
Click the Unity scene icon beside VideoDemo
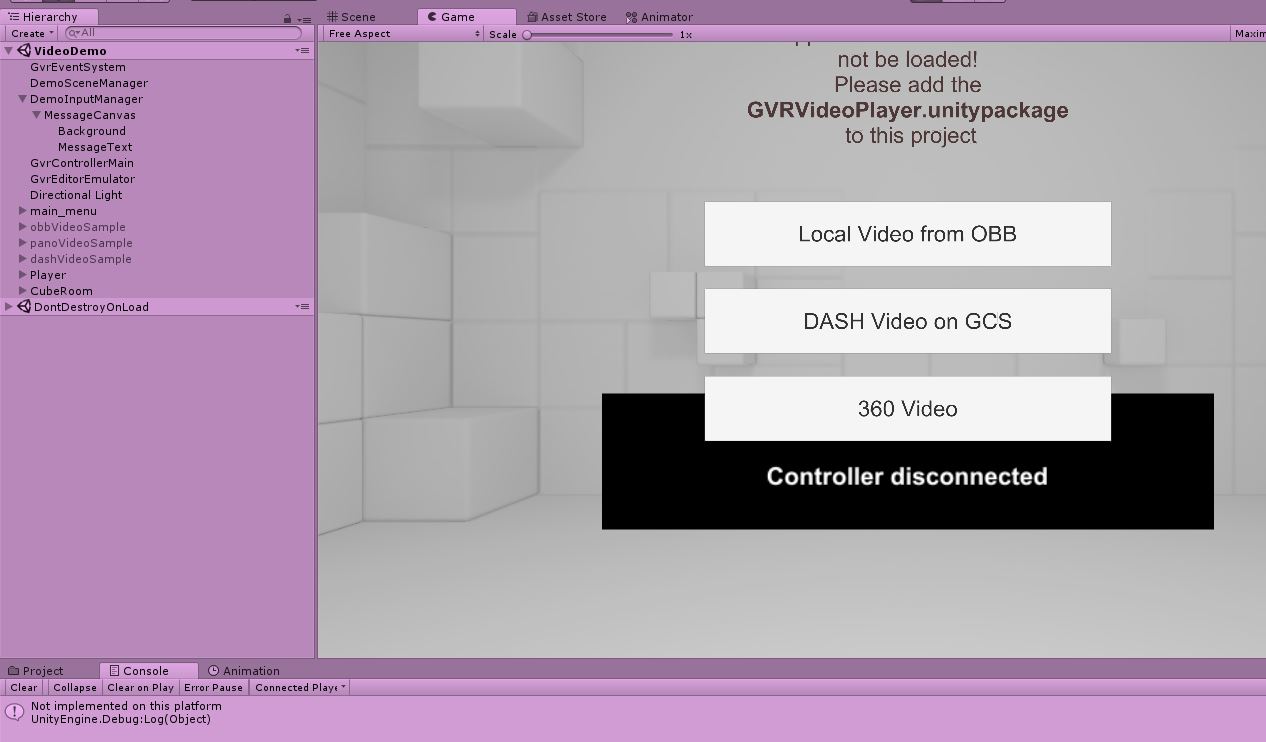[x=22, y=50]
